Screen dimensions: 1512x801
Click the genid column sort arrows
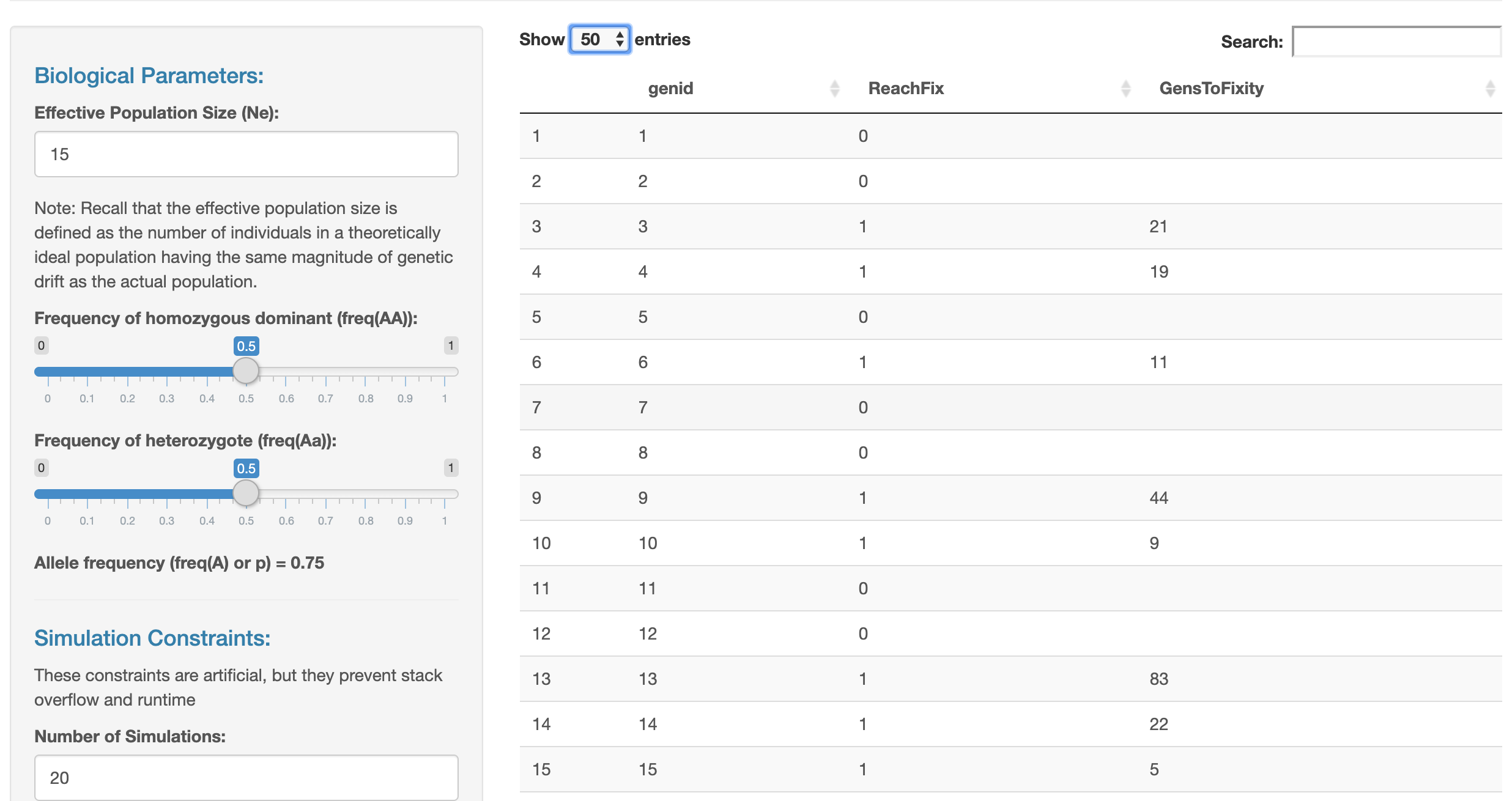[834, 89]
